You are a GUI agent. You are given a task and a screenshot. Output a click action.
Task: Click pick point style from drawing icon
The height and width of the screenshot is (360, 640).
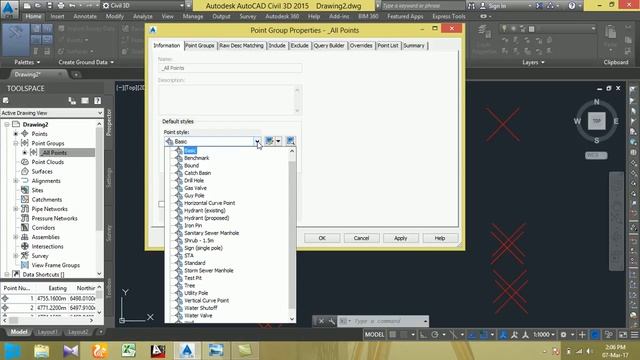click(290, 141)
